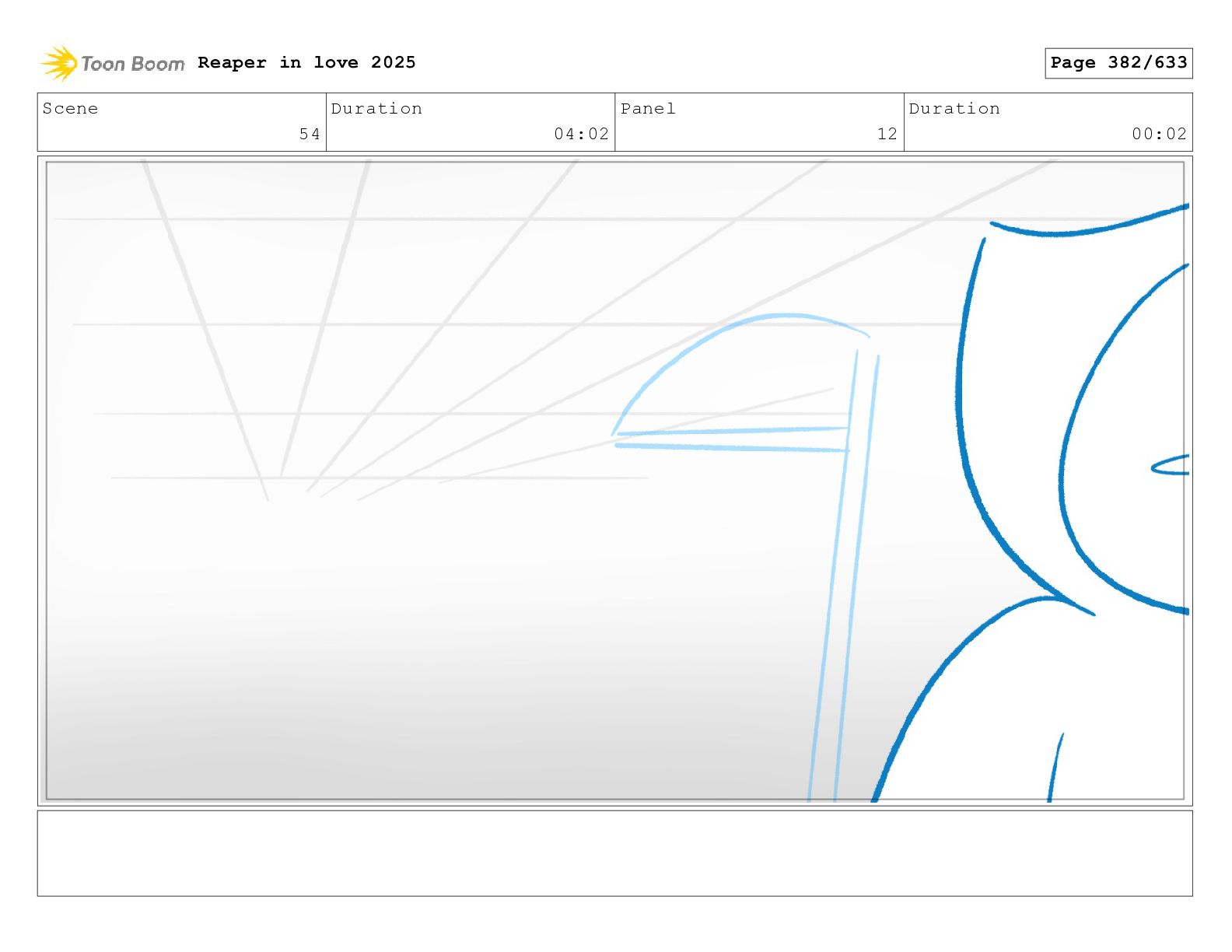1232x952 pixels.
Task: Select the panel number '12'
Action: point(887,134)
